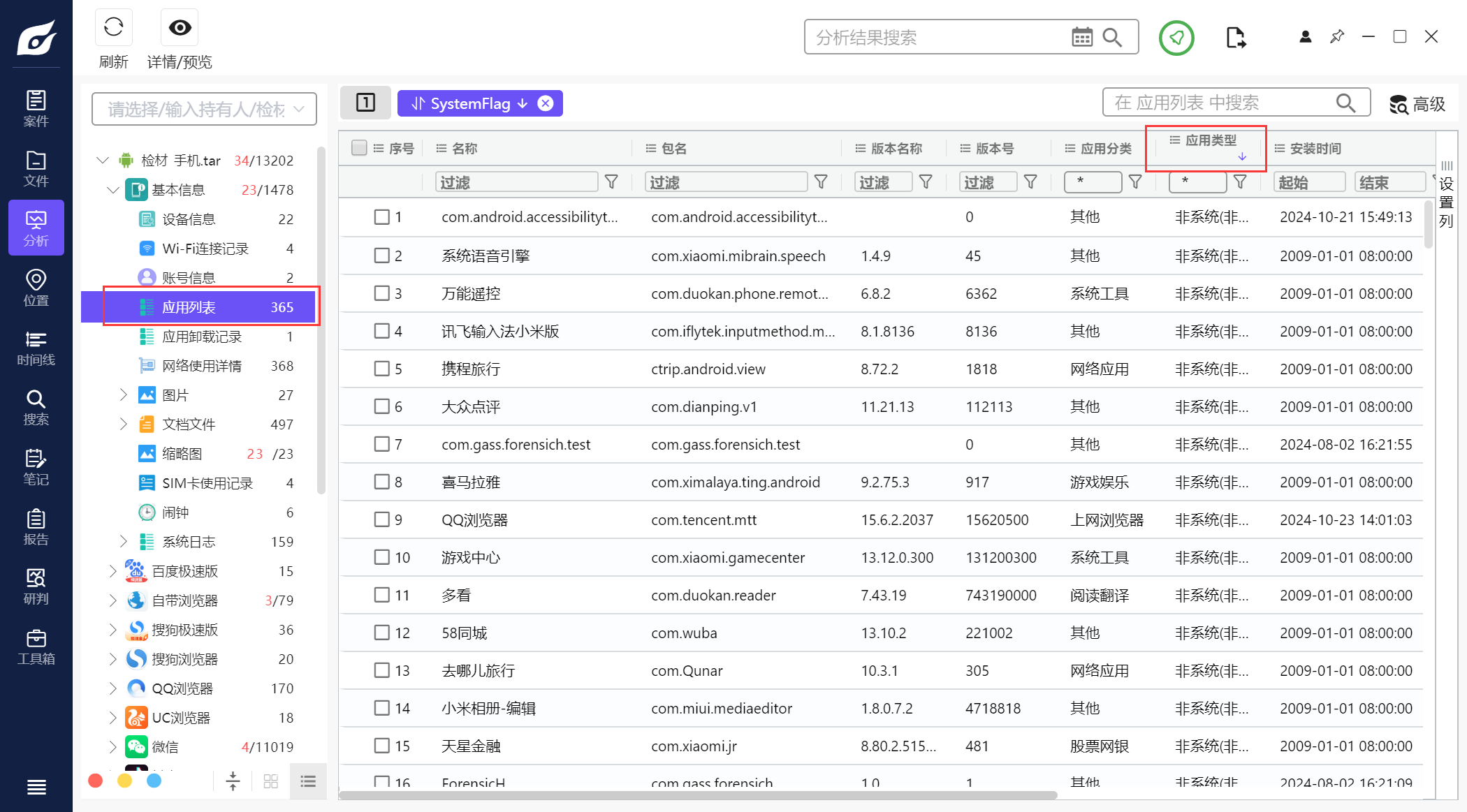
Task: Open 笔记 in the sidebar
Action: 36,468
